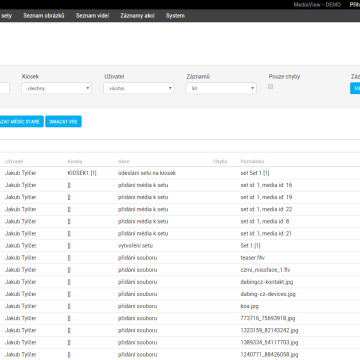Open the System menu item

point(175,16)
